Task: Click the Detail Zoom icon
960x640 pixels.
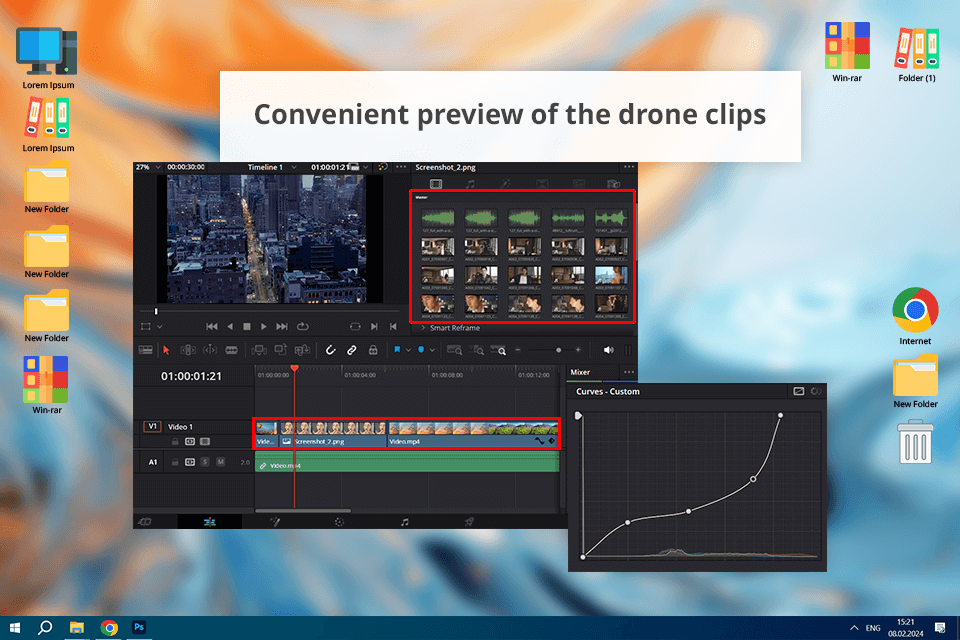Action: coord(477,350)
